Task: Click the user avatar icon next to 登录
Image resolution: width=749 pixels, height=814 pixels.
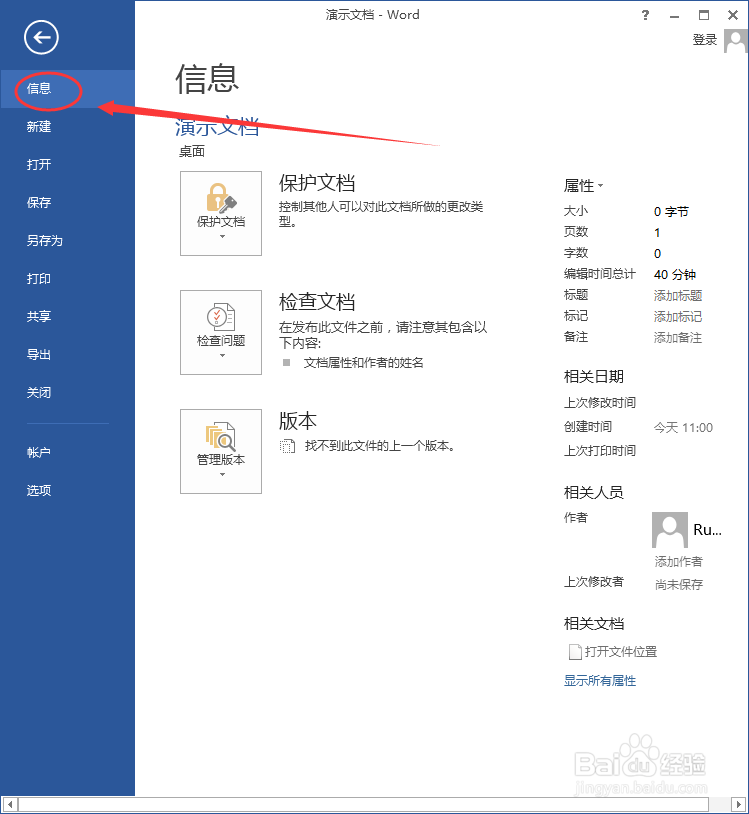Action: [x=736, y=41]
